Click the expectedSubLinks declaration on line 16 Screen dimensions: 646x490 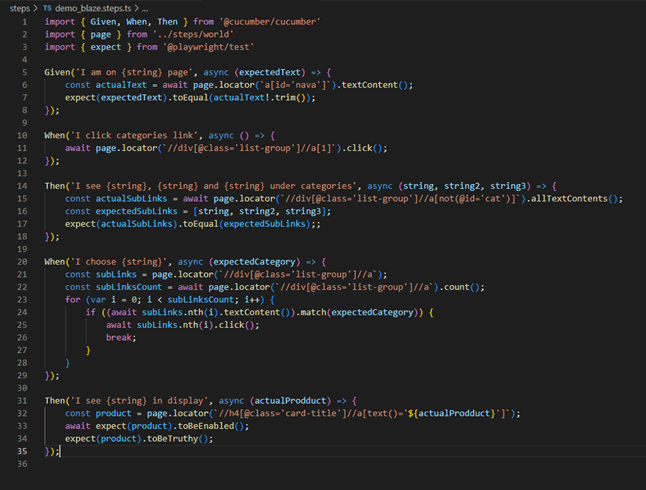point(136,211)
